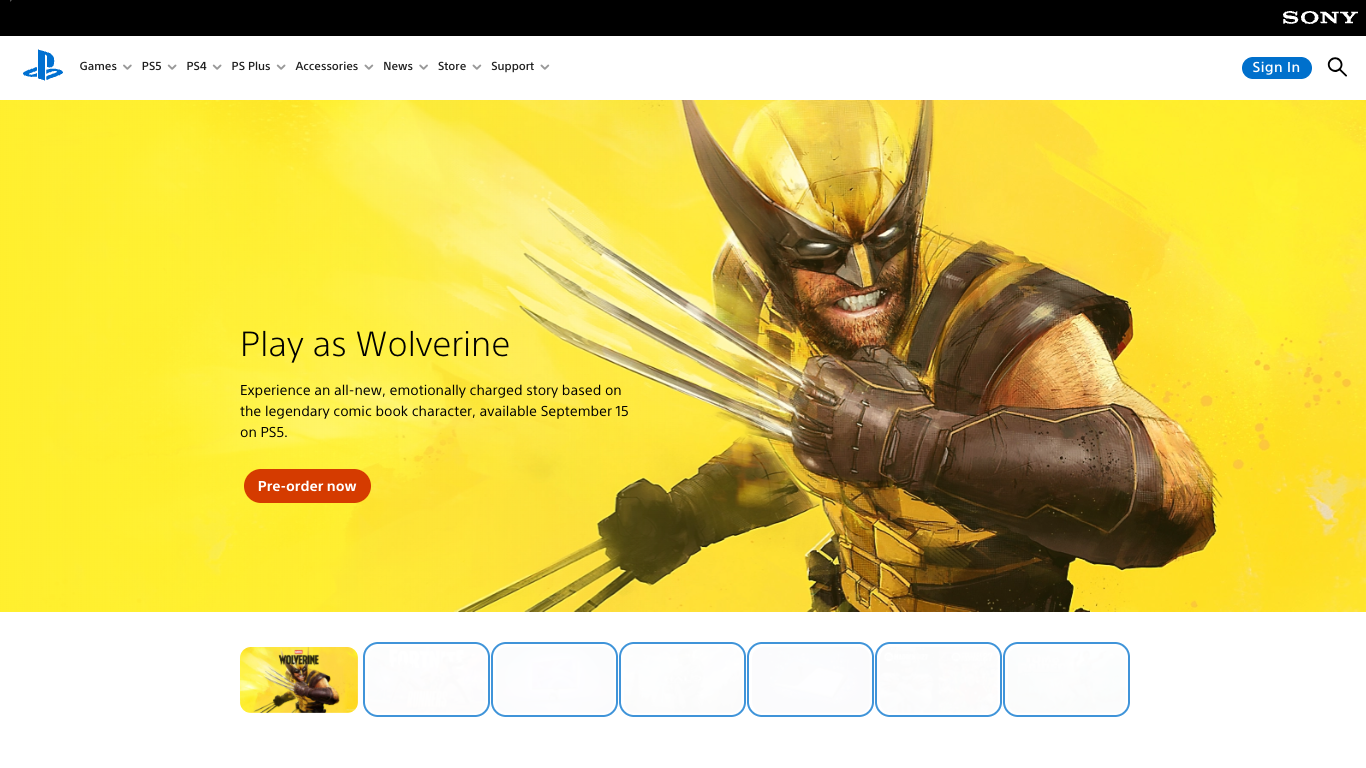Click the PlayStation logo icon
The width and height of the screenshot is (1366, 768).
tap(43, 66)
